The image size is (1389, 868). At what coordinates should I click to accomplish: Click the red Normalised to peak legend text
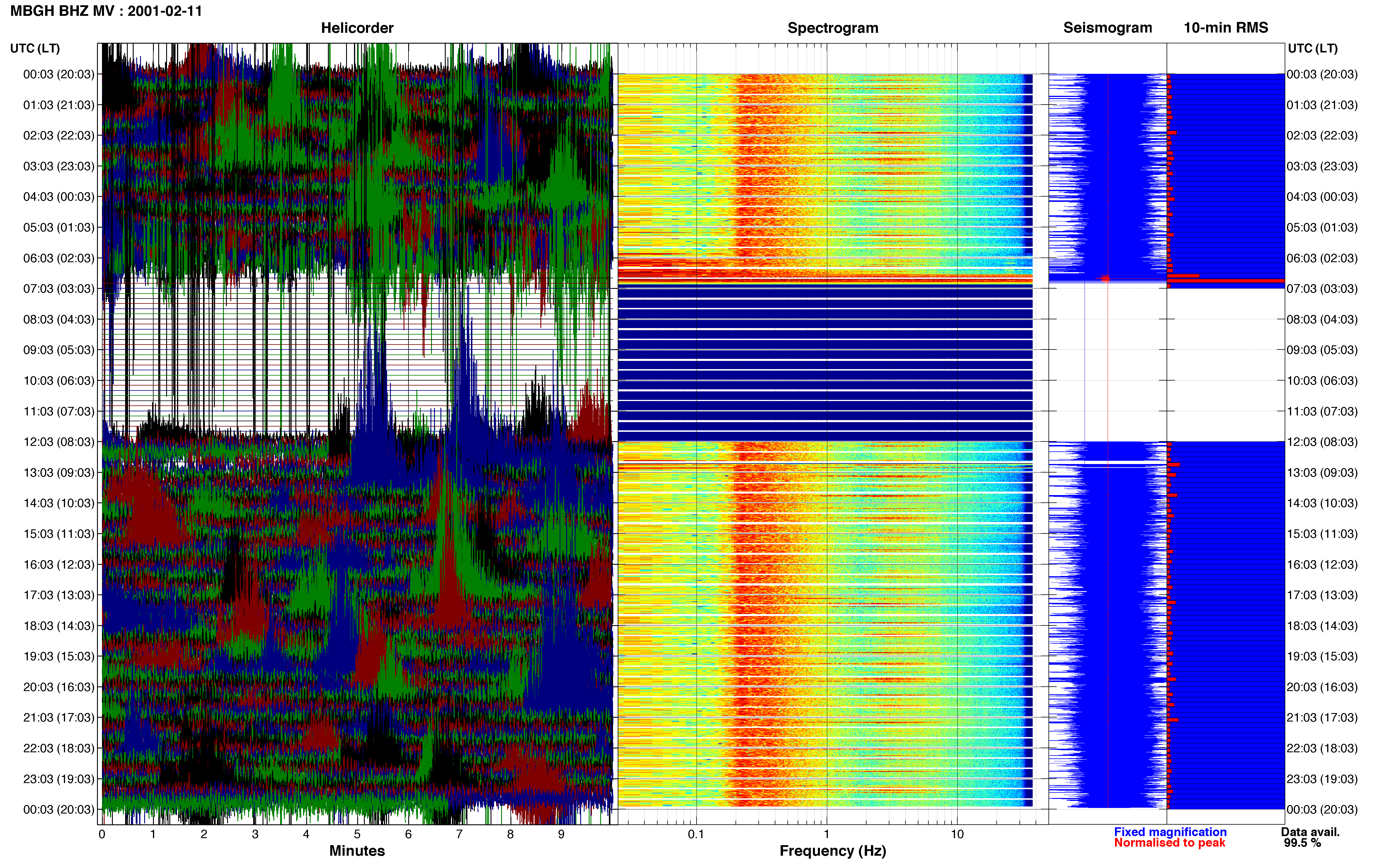point(1170,843)
